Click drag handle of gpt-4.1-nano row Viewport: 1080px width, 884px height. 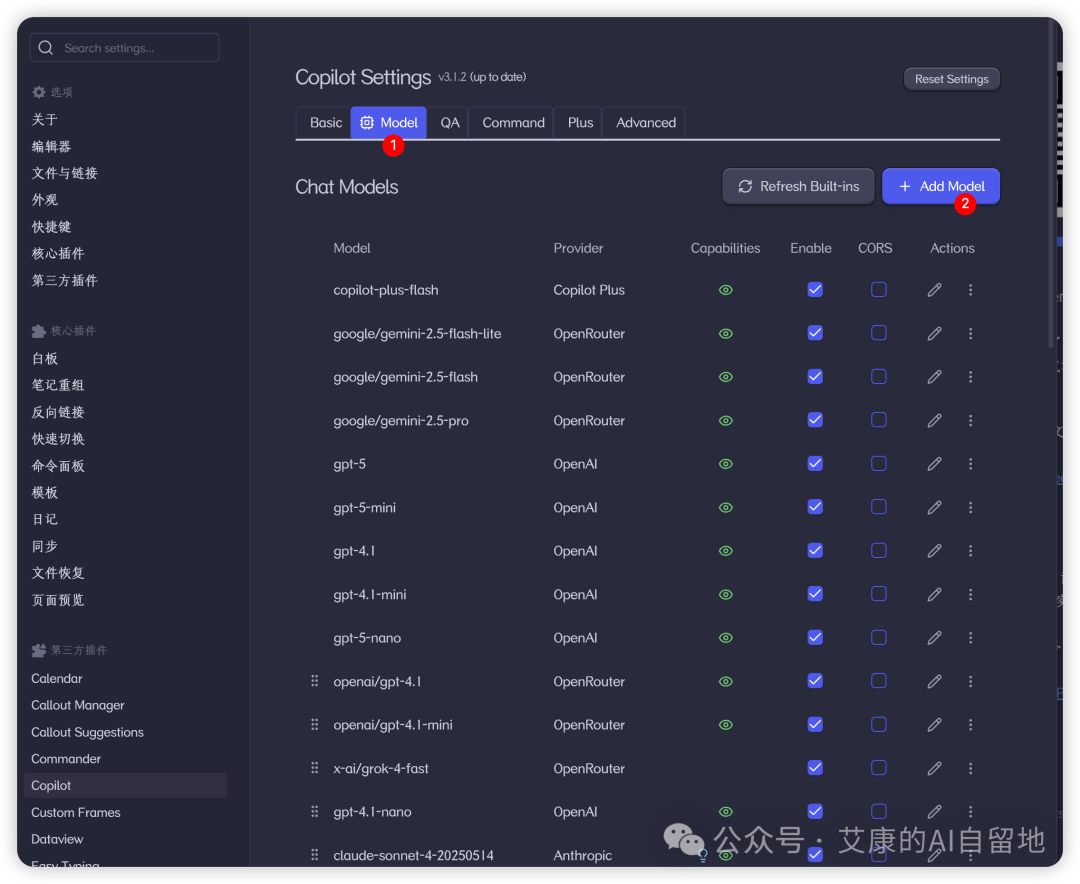point(315,811)
